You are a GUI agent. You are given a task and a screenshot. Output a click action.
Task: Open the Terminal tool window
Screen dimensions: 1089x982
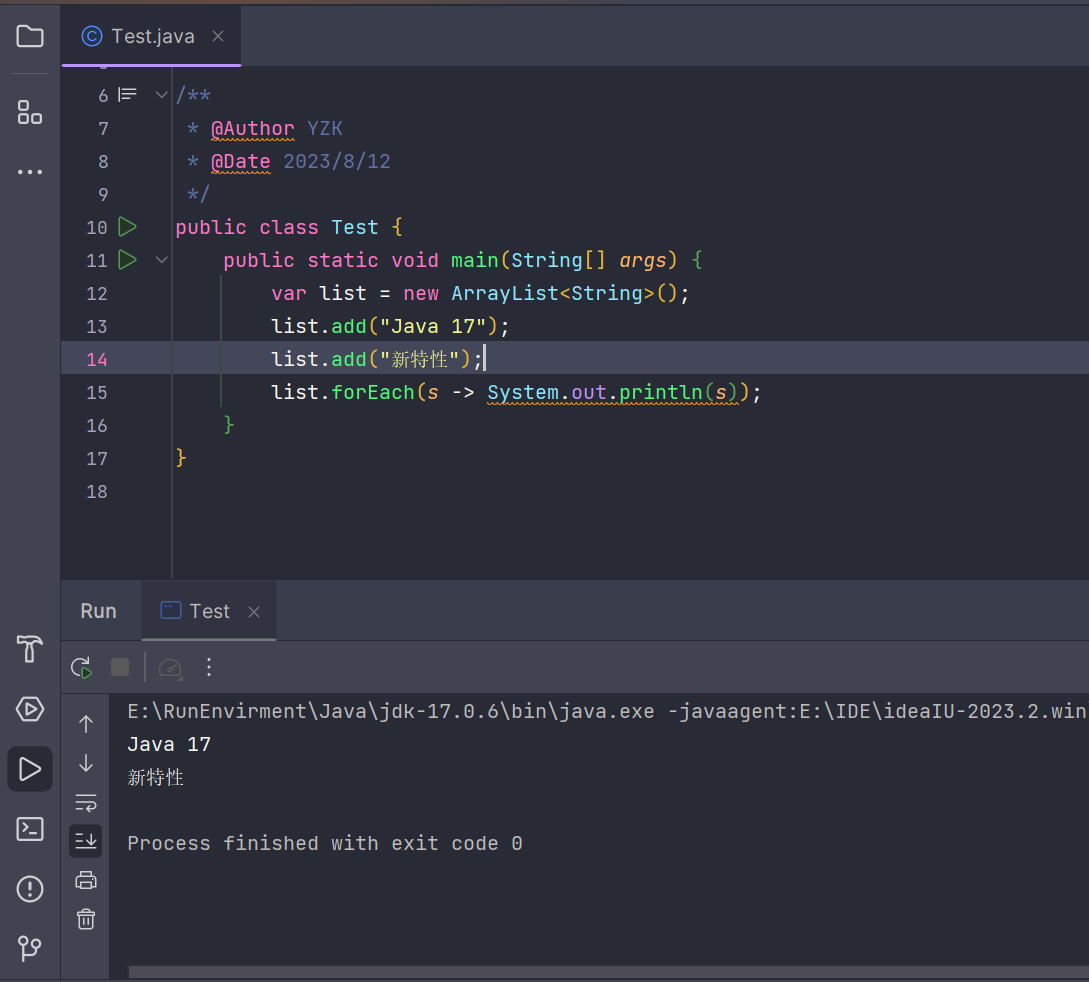click(30, 829)
